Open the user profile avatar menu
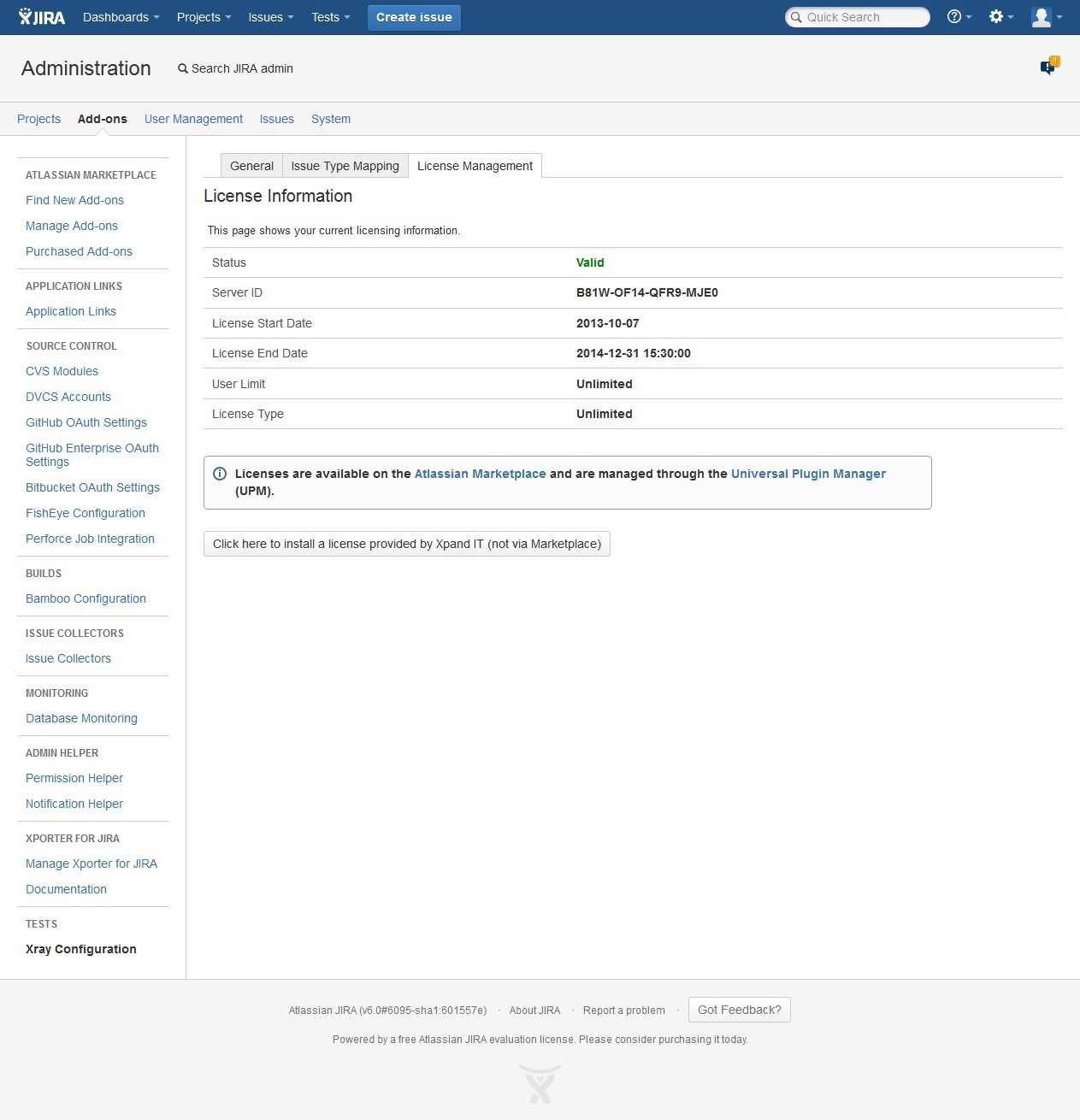 click(1047, 17)
